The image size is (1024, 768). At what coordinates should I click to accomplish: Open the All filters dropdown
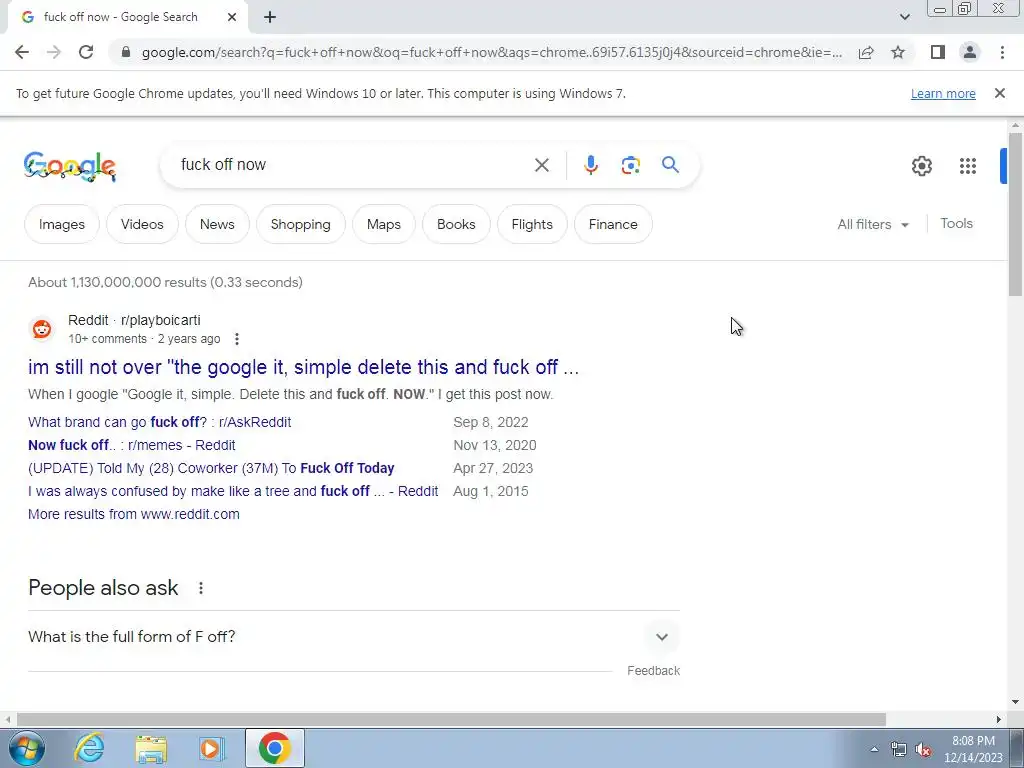[x=873, y=224]
